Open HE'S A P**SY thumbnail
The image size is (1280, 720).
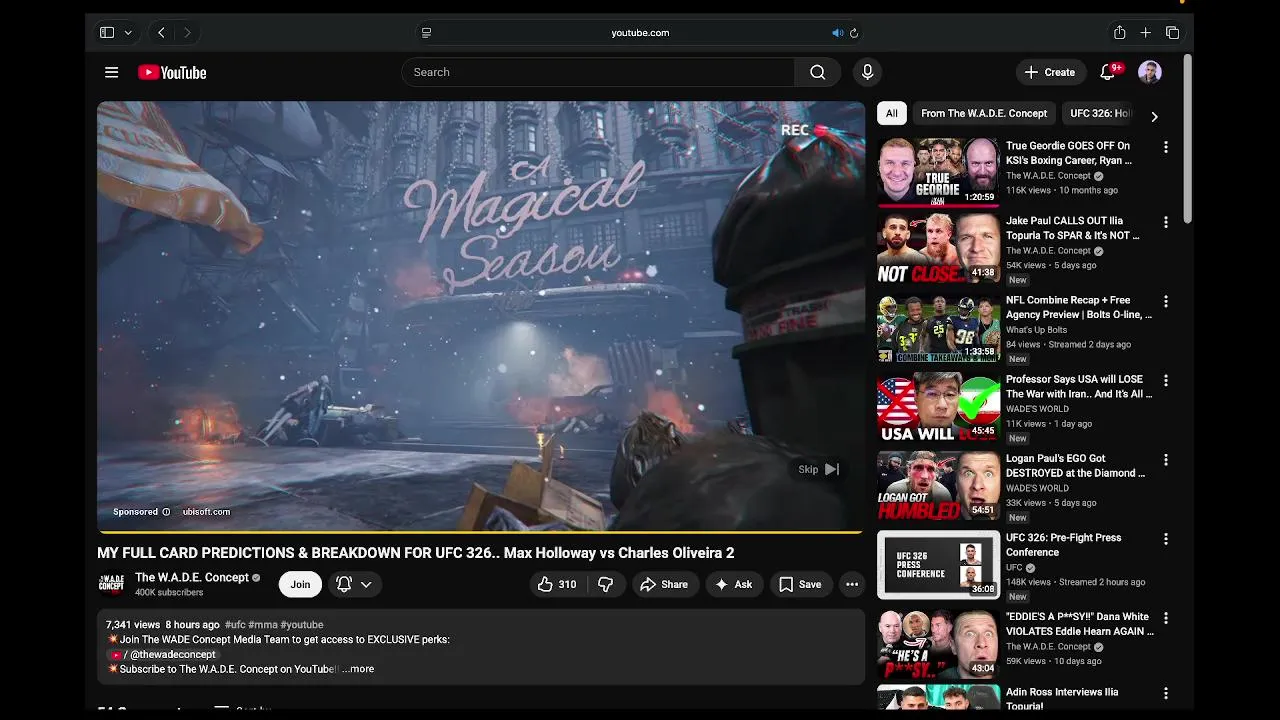[x=938, y=644]
